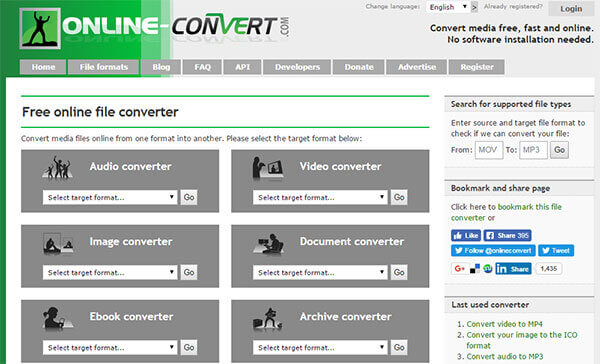Viewport: 600px width, 364px height.
Task: Click the LinkedIn share count 1,435
Action: point(548,269)
